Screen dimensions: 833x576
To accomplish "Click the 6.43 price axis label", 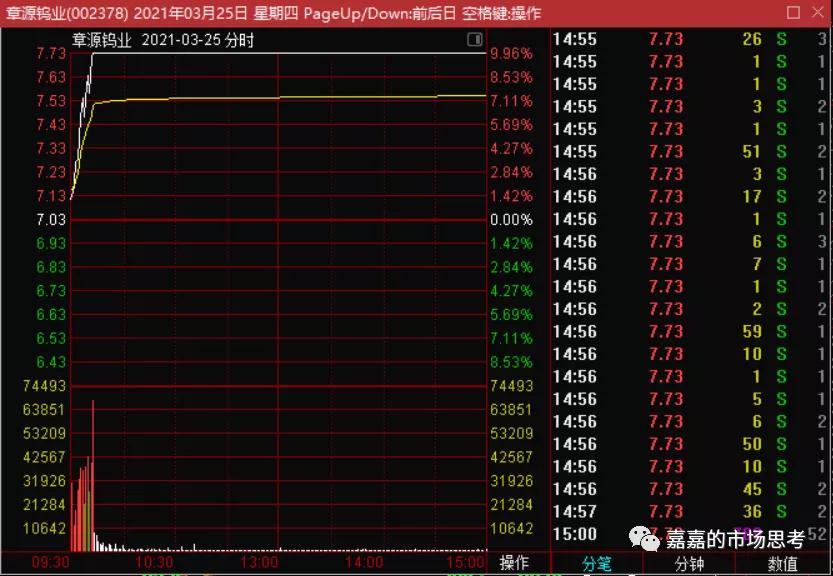I will click(51, 362).
